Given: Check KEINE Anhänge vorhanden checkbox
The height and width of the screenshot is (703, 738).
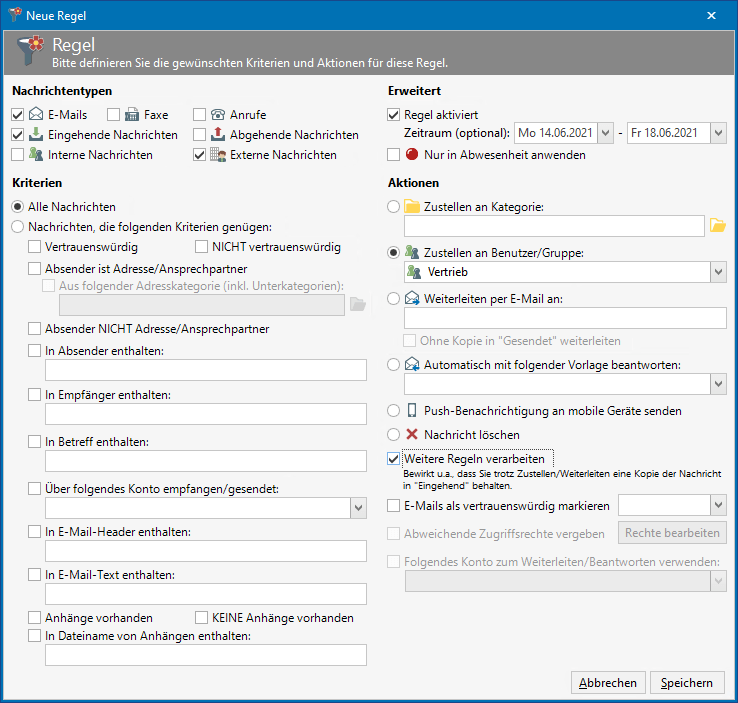Looking at the screenshot, I should tap(201, 617).
